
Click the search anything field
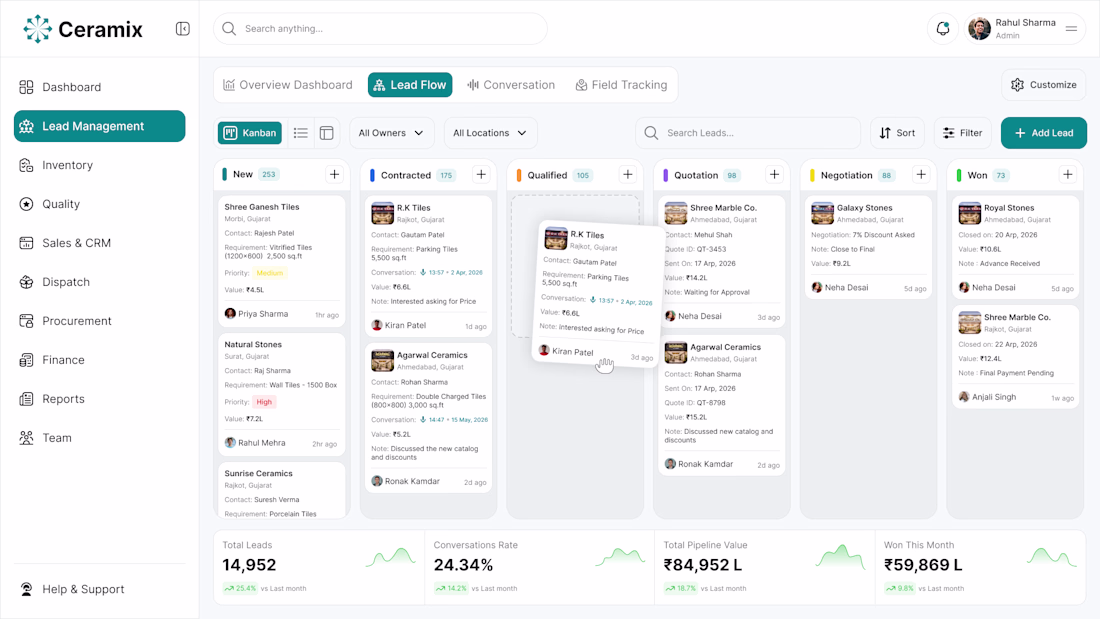pos(380,29)
